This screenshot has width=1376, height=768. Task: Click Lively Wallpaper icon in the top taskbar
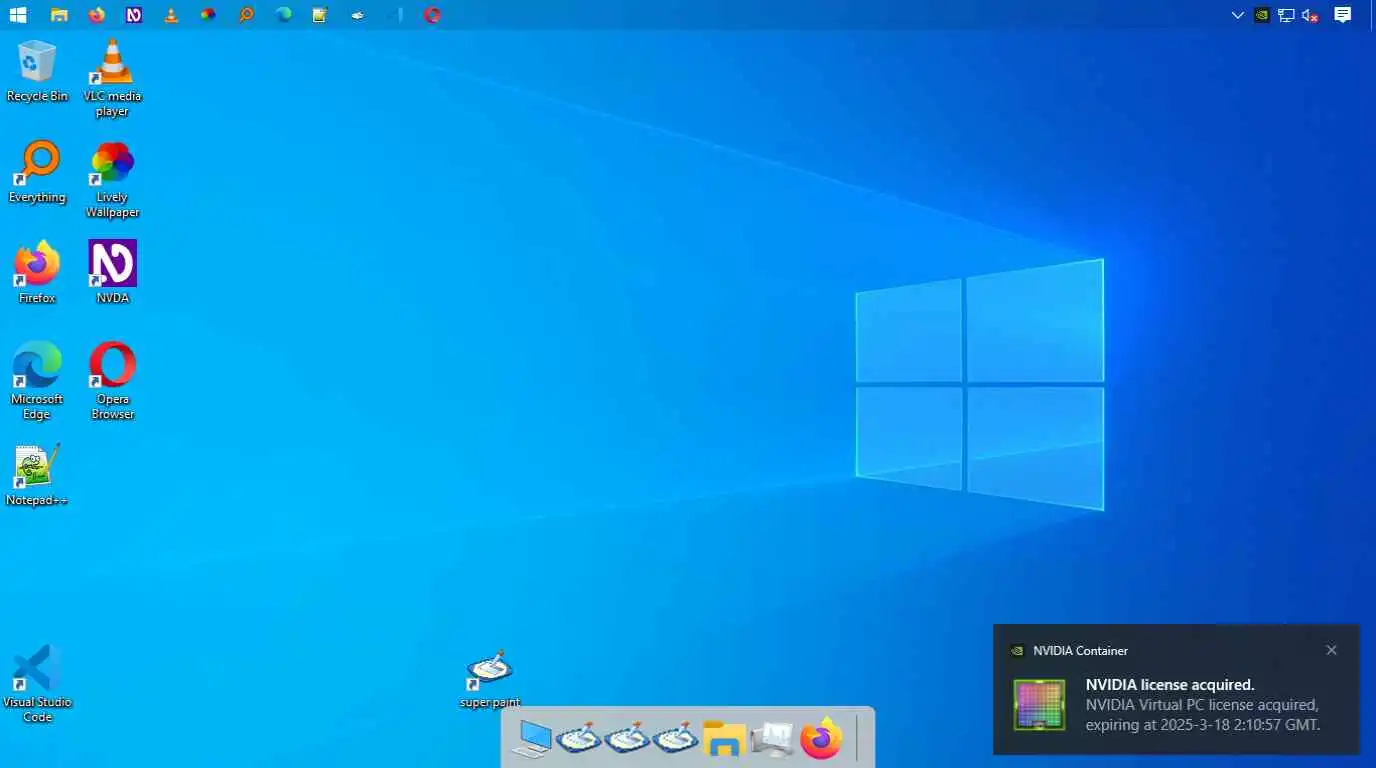pyautogui.click(x=208, y=15)
